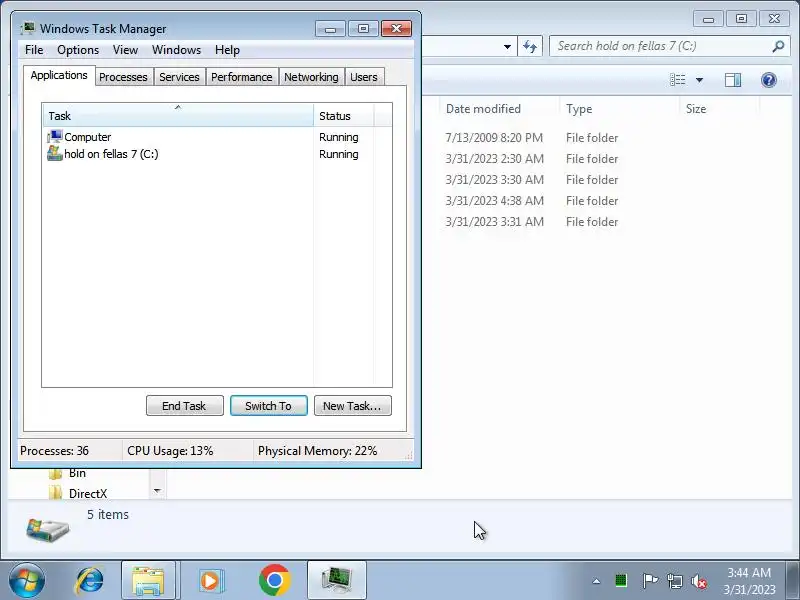Open the Help menu in Task Manager
This screenshot has height=600, width=800.
coord(227,50)
